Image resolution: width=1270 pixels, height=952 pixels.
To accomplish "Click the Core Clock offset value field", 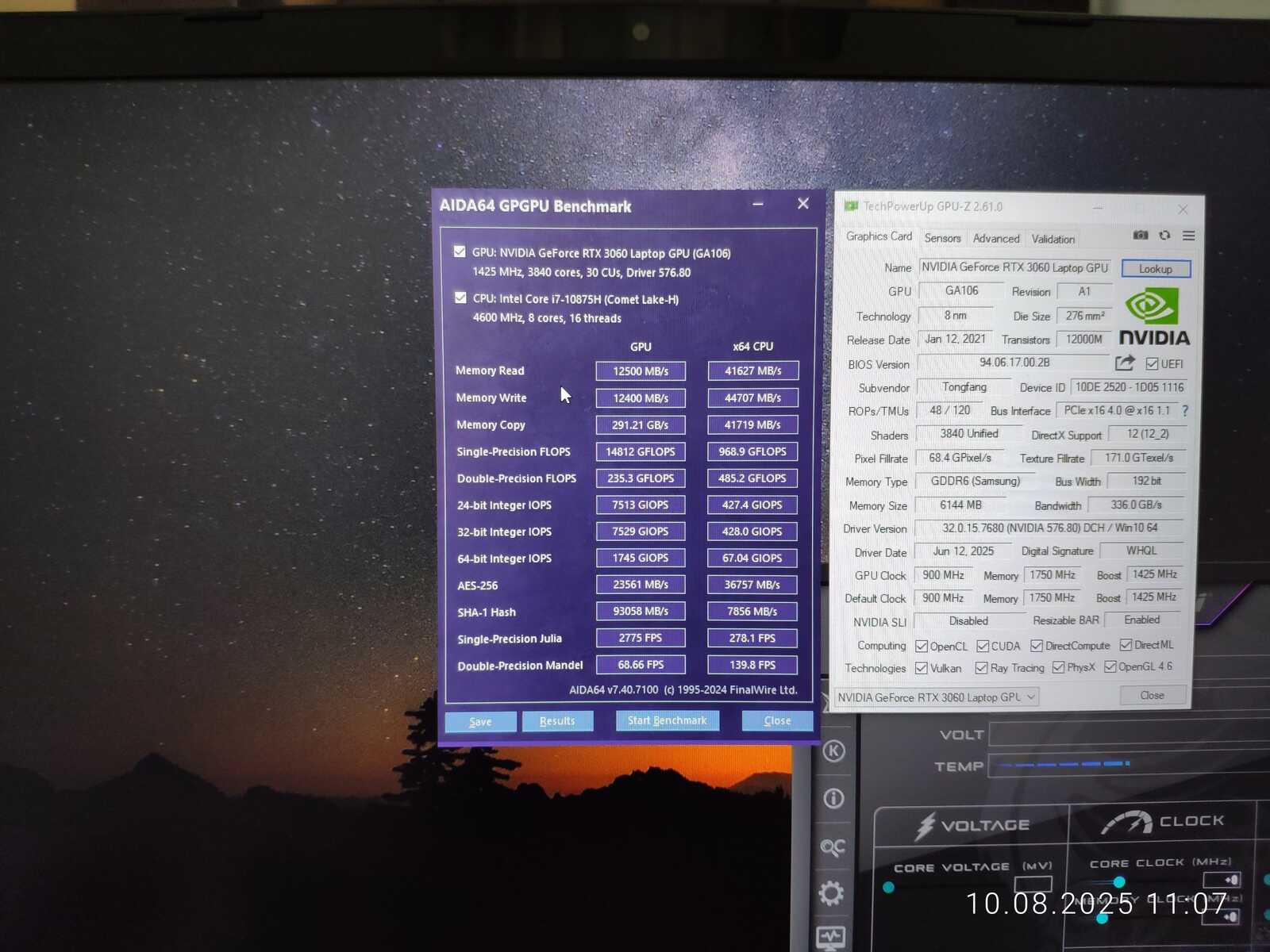I will (x=1222, y=879).
